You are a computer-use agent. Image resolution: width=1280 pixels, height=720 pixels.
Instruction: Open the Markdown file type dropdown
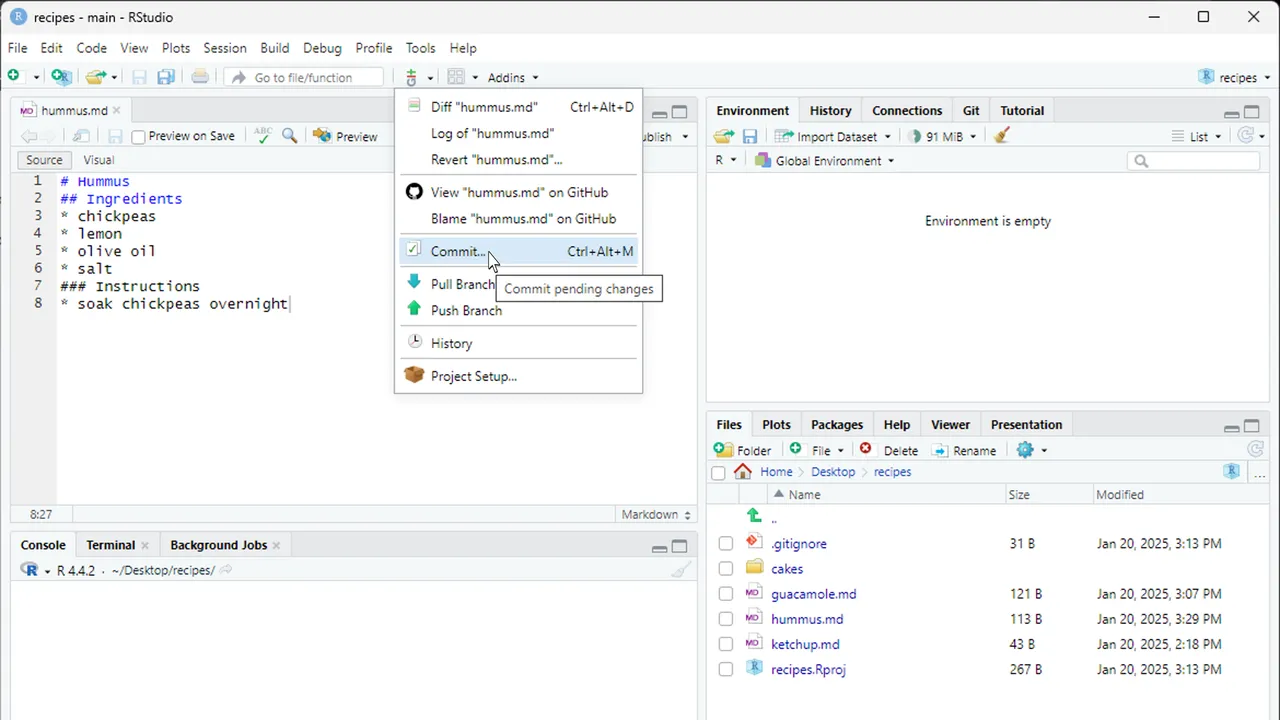point(656,514)
